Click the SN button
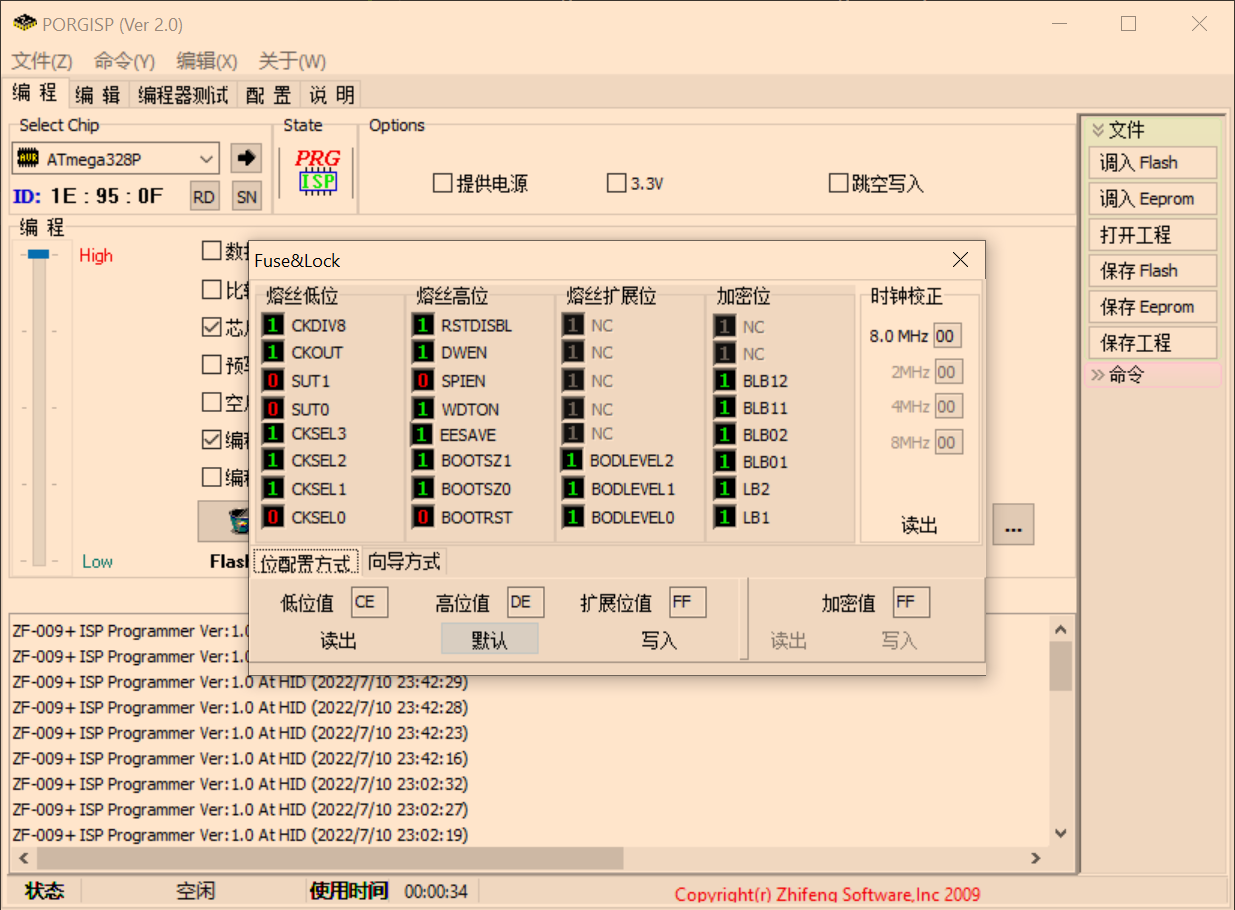The width and height of the screenshot is (1235, 910). click(x=246, y=197)
